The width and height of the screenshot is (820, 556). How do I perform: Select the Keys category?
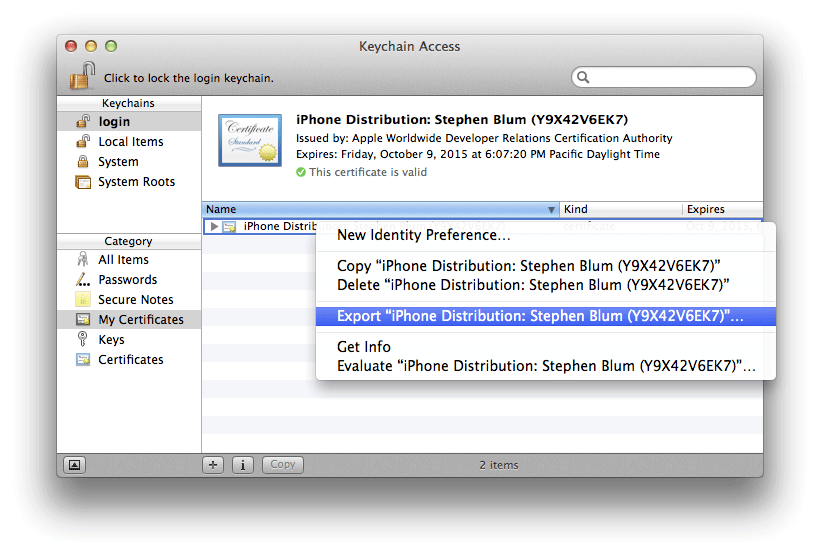111,340
